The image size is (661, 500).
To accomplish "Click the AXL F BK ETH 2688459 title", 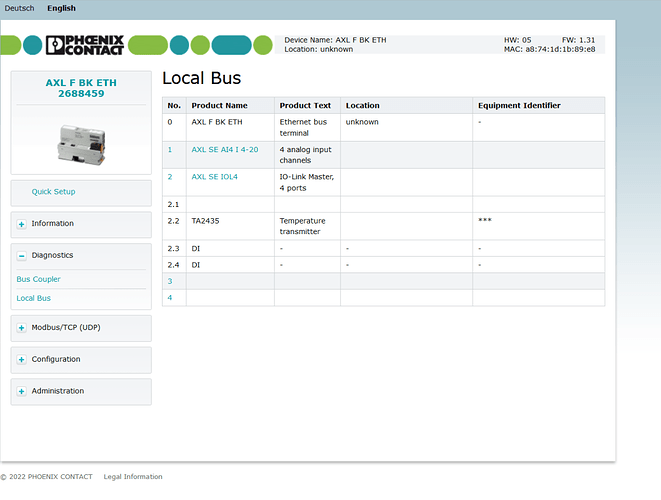I will coord(81,88).
